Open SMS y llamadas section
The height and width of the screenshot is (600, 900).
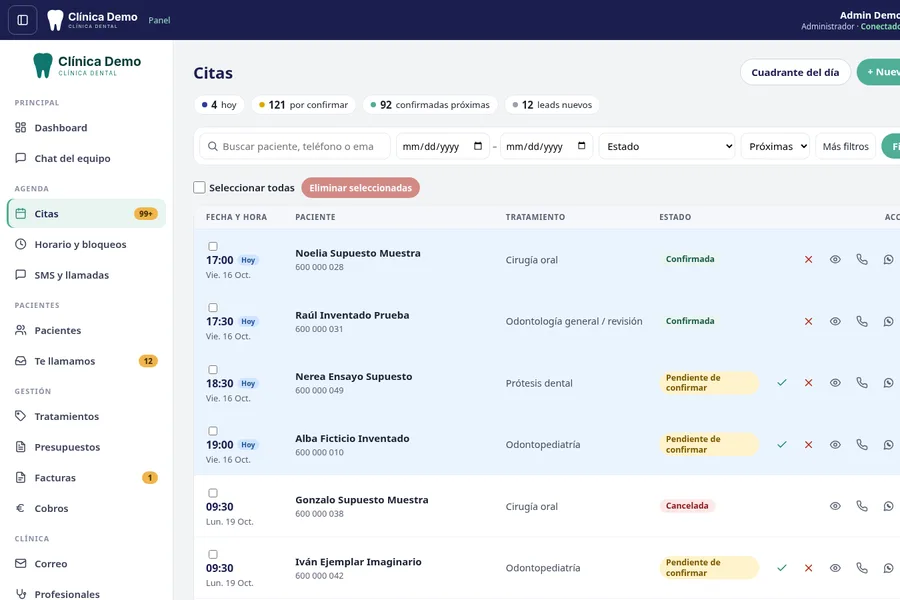86,275
